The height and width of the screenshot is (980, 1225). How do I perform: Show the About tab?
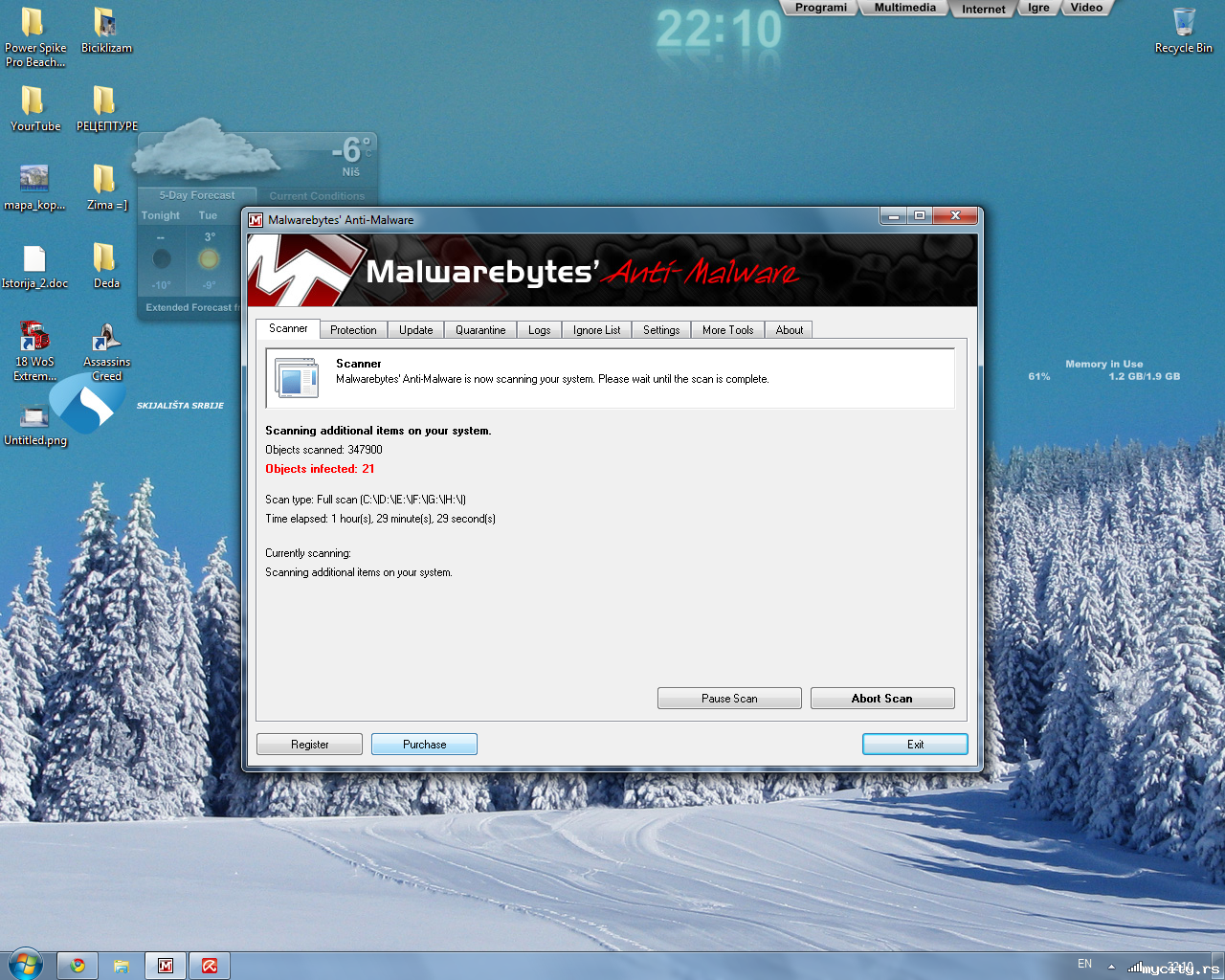[790, 330]
